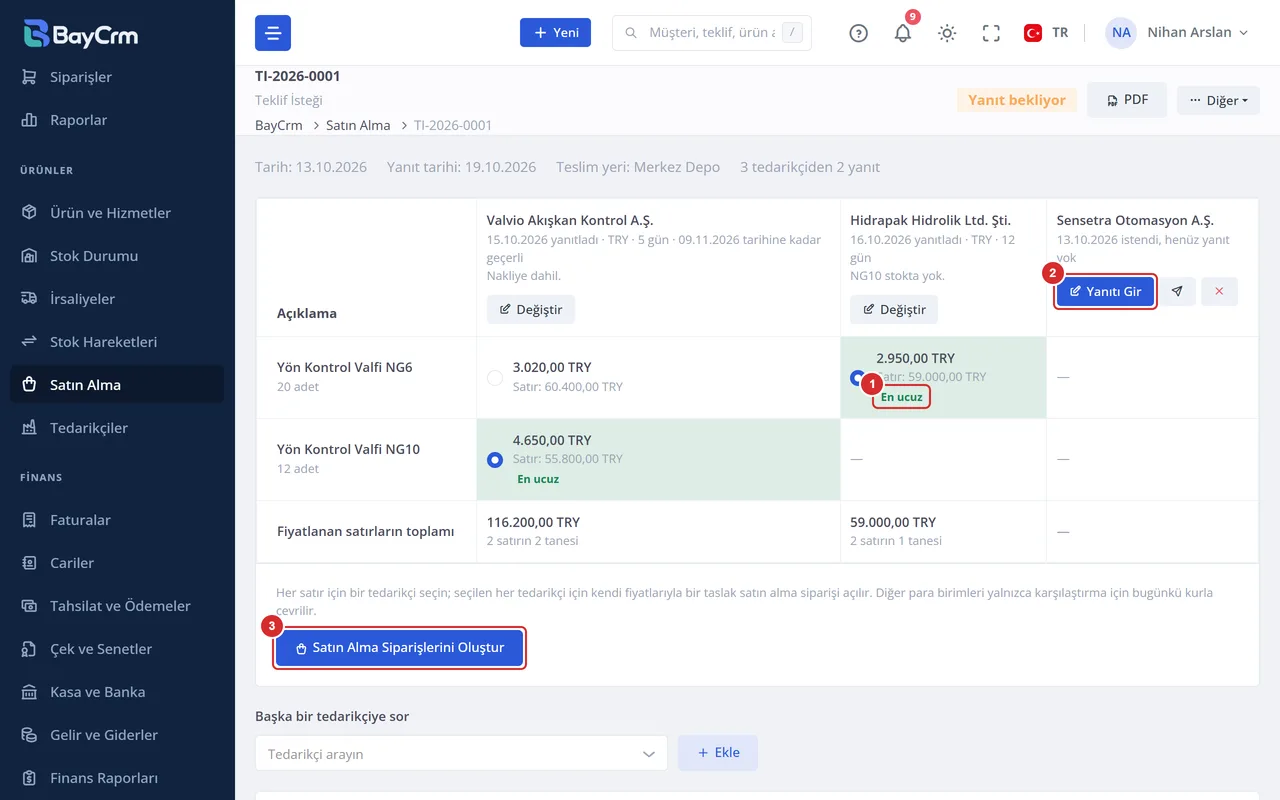Go to Gelir ve Giderler
The height and width of the screenshot is (800, 1280).
(117, 735)
